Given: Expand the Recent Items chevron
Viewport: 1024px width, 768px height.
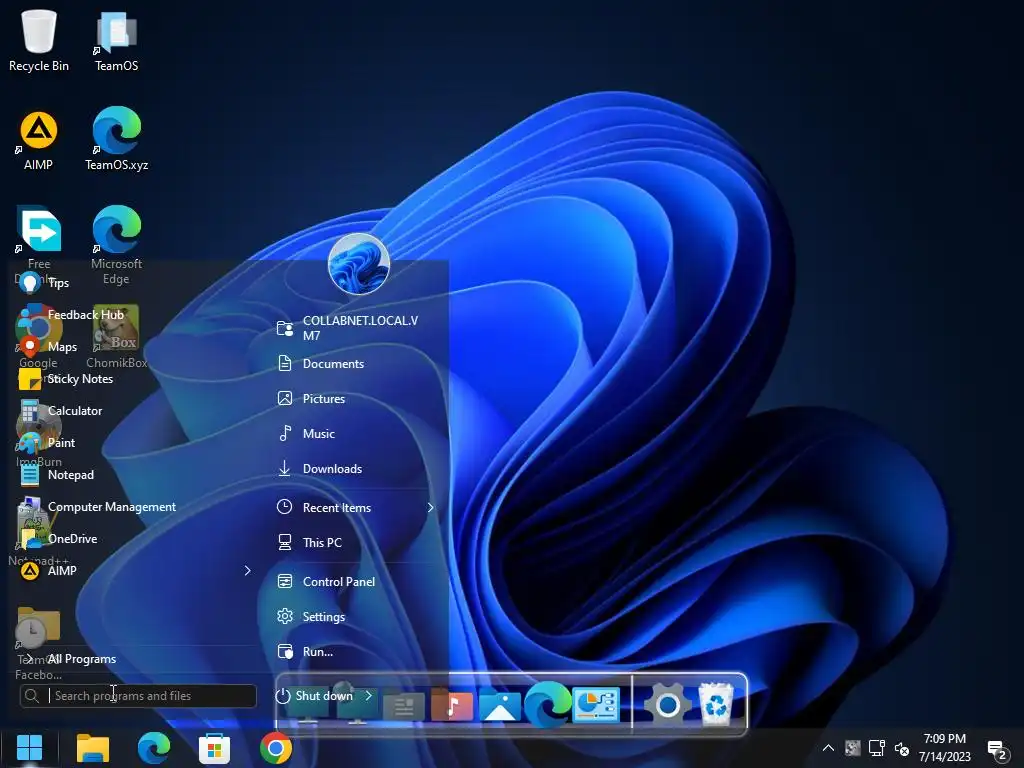Looking at the screenshot, I should (x=430, y=507).
